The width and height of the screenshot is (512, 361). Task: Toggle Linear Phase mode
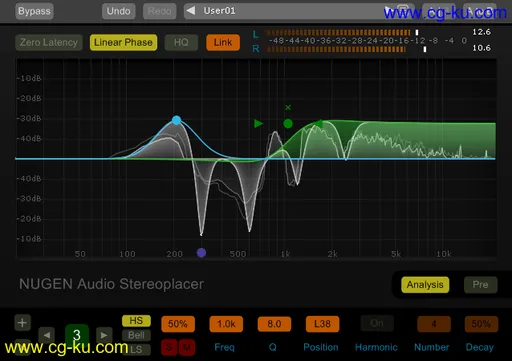(123, 43)
